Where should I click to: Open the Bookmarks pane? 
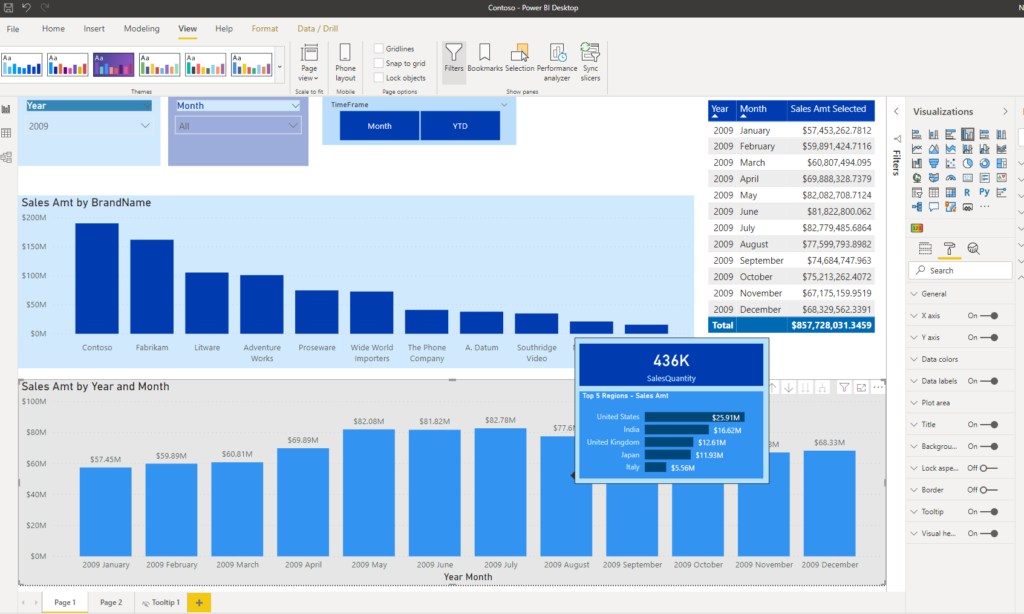tap(485, 57)
